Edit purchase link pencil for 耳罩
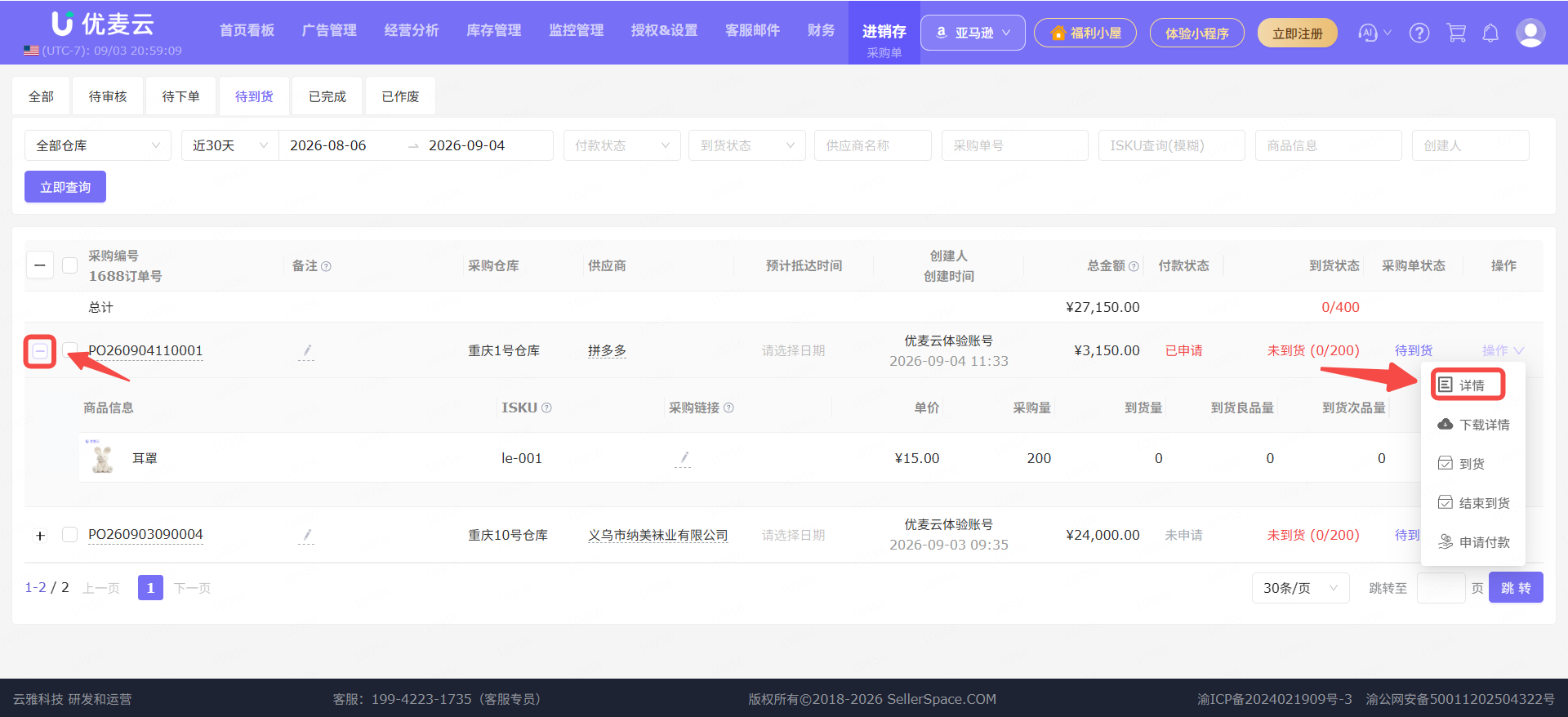Image resolution: width=1568 pixels, height=717 pixels. pyautogui.click(x=684, y=458)
